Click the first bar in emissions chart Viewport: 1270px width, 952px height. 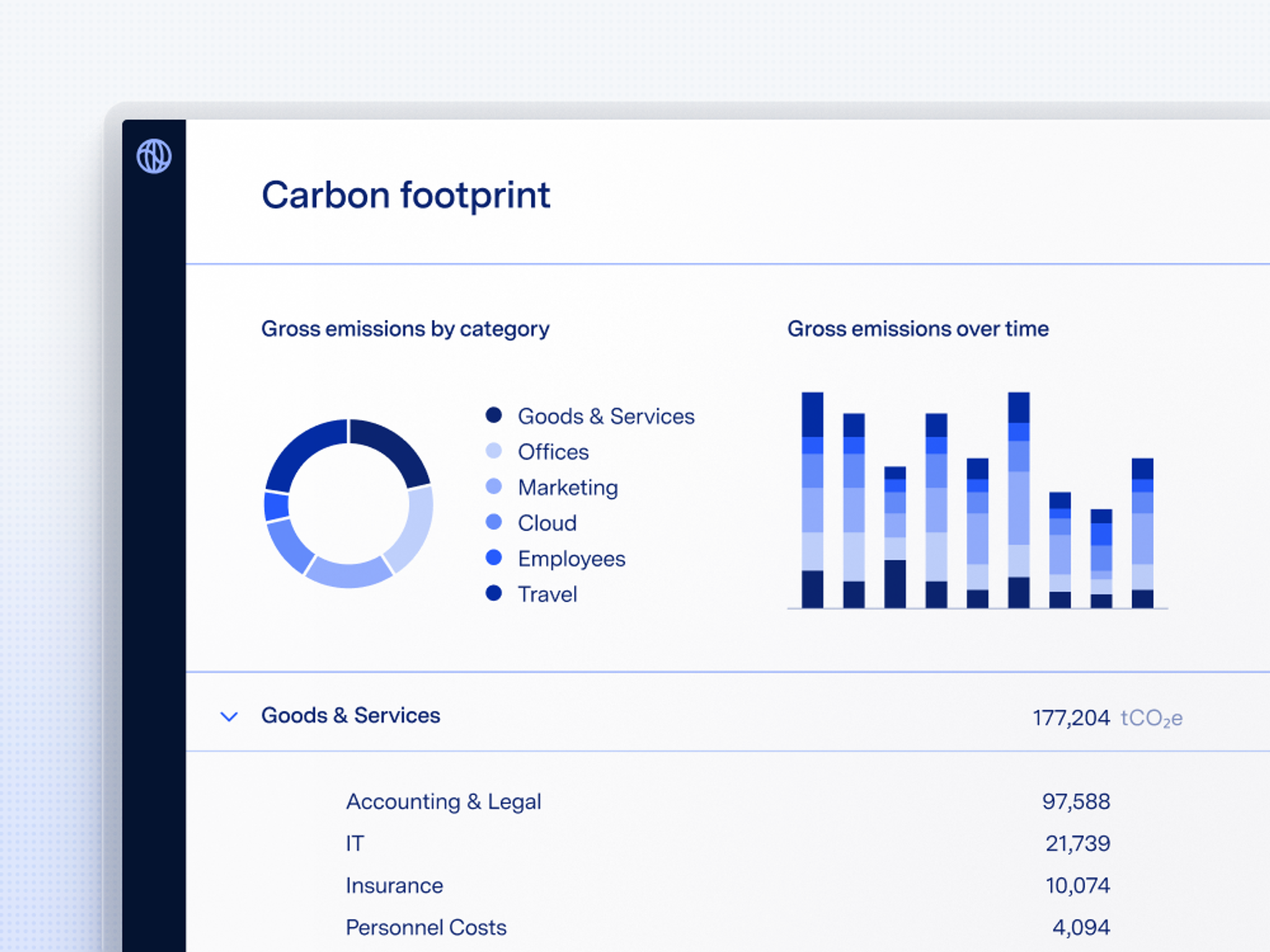click(812, 500)
